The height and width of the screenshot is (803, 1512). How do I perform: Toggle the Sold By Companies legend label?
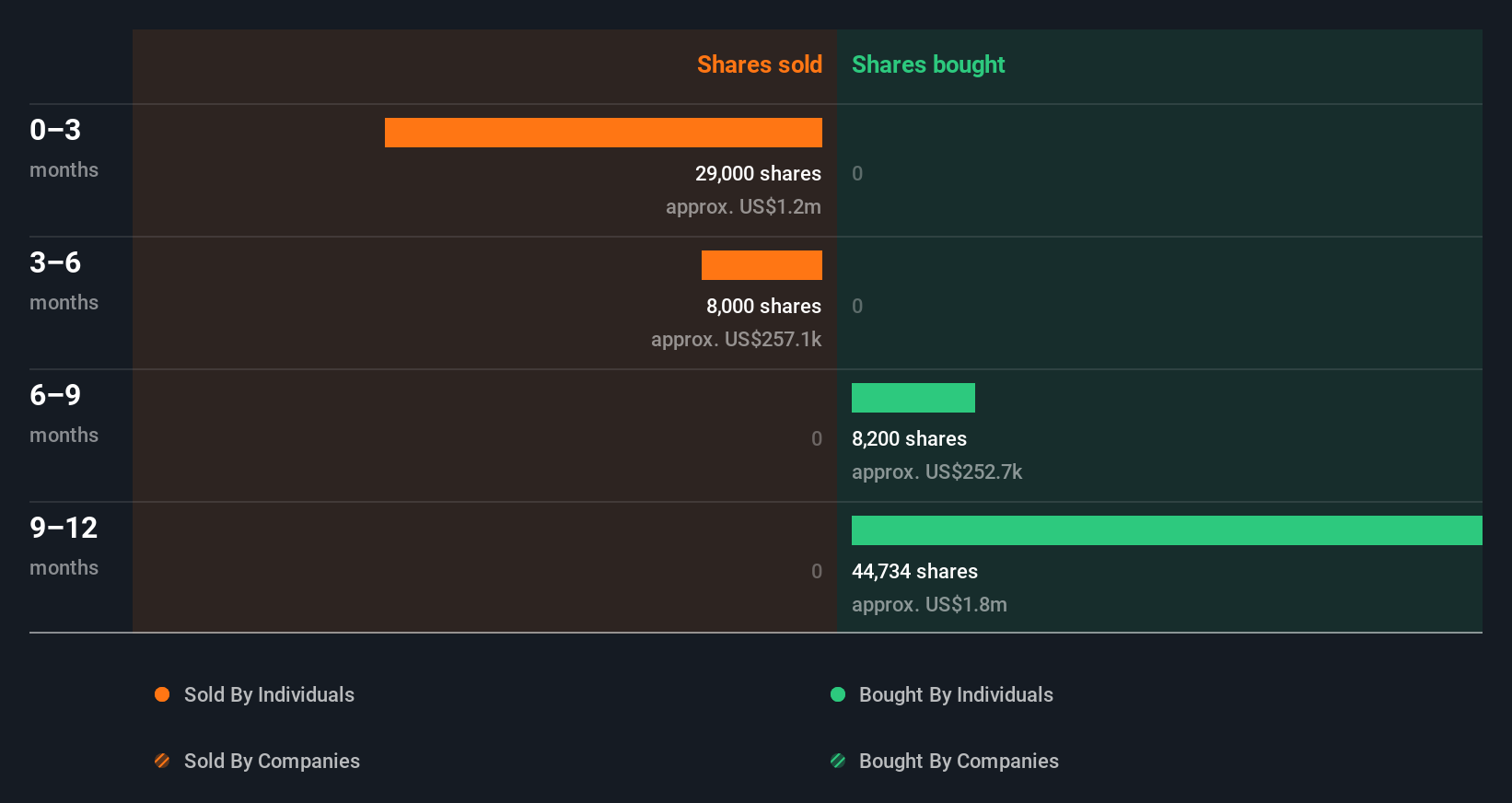[x=272, y=761]
